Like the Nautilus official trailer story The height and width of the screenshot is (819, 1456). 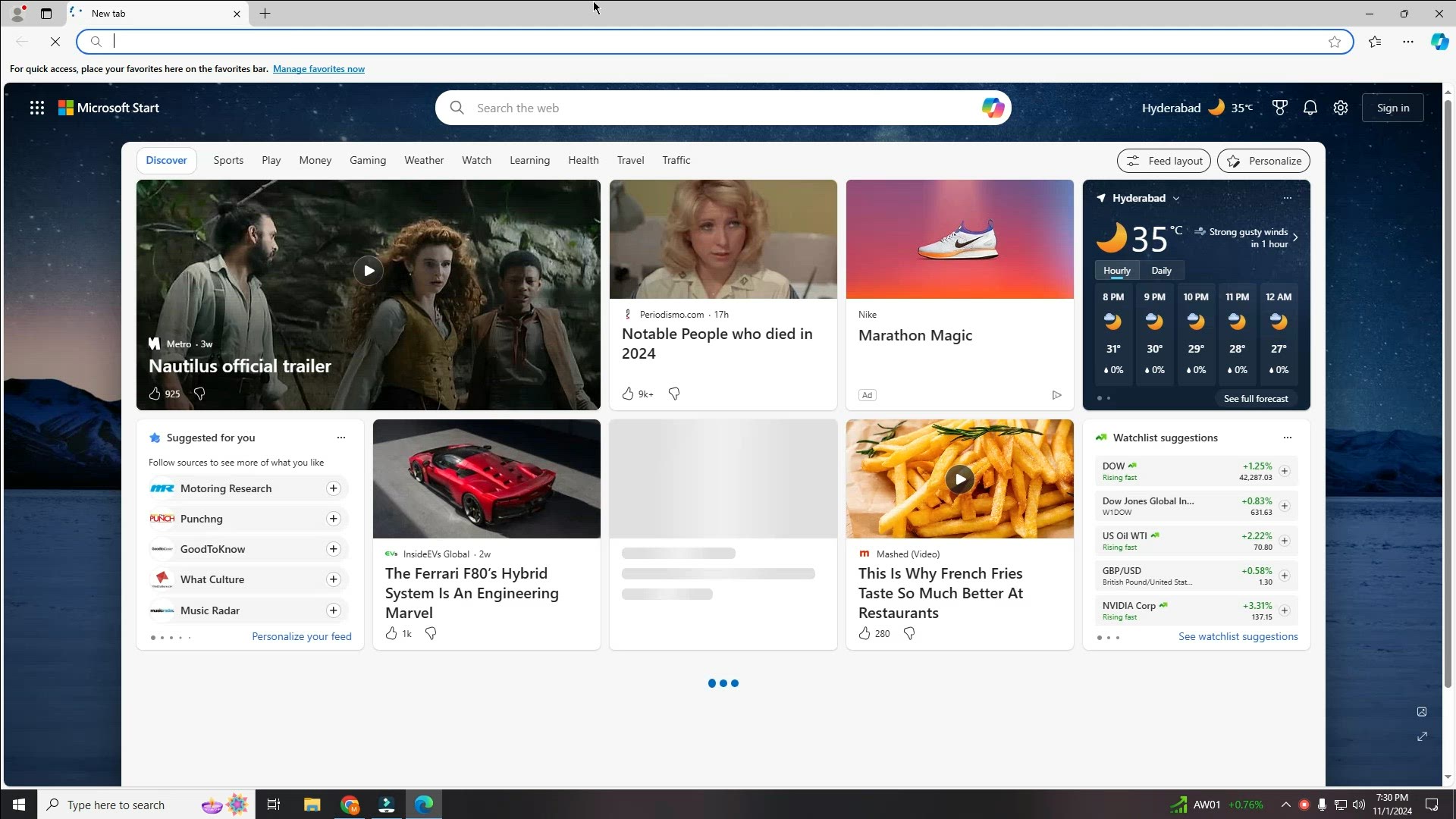(x=155, y=394)
